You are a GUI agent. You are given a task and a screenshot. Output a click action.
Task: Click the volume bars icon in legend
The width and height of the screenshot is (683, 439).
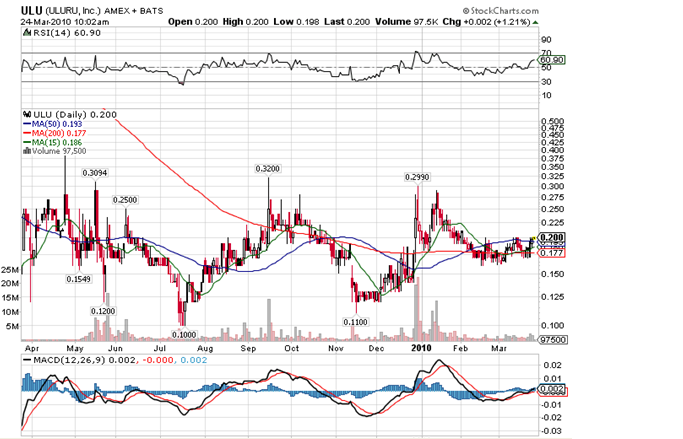(27, 151)
